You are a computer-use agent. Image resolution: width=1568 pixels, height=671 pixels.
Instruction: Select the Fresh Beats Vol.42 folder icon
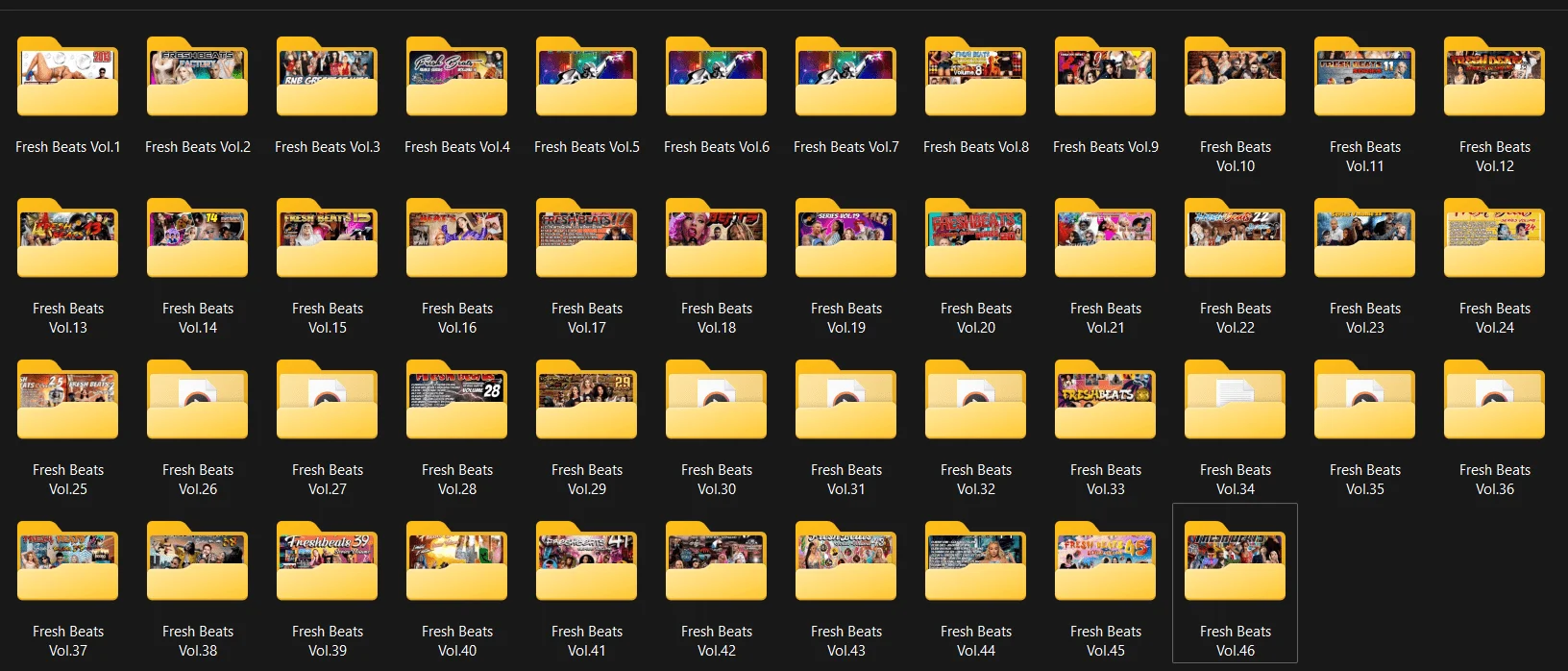click(x=717, y=561)
